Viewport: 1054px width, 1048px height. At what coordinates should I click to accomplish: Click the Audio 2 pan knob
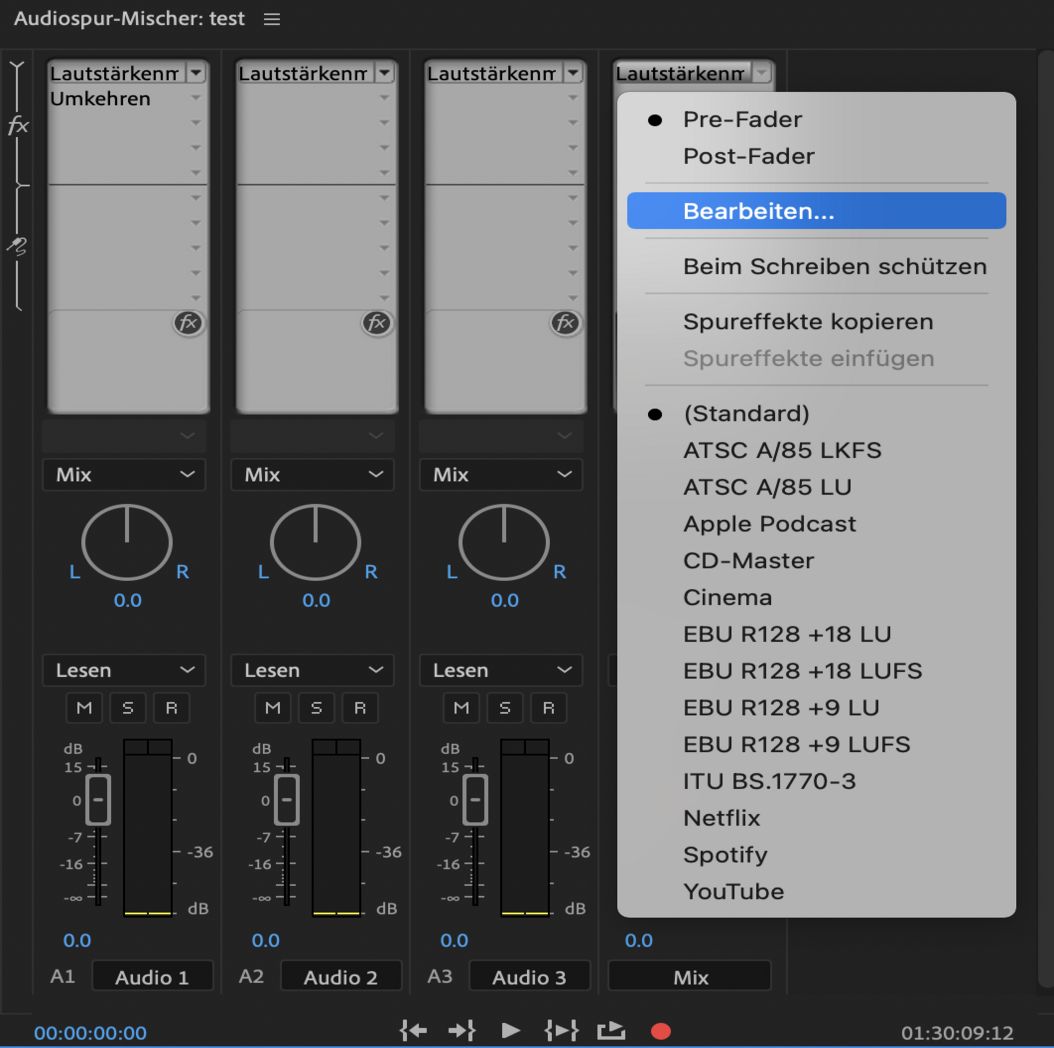[316, 542]
